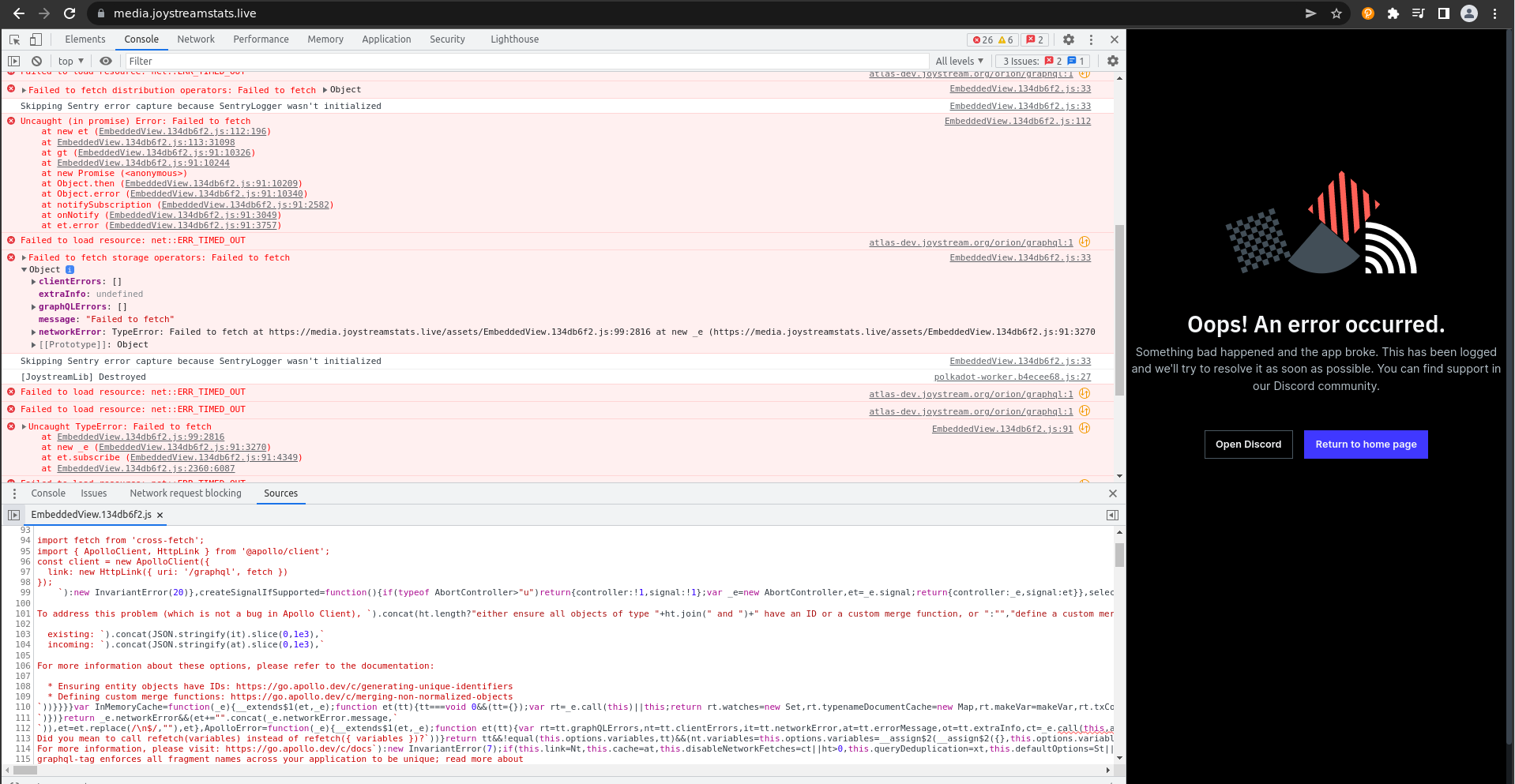This screenshot has height=784, width=1515.
Task: Click the error count badge showing 26
Action: (982, 39)
